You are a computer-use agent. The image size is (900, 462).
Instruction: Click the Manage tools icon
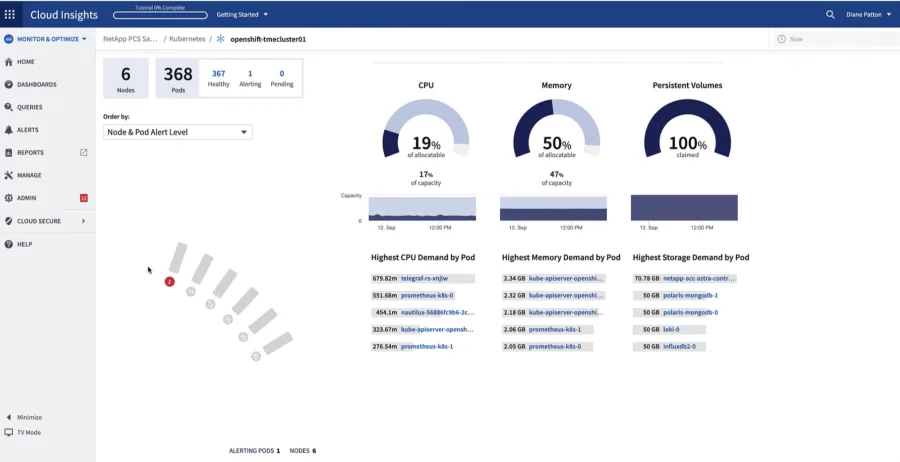tap(9, 175)
